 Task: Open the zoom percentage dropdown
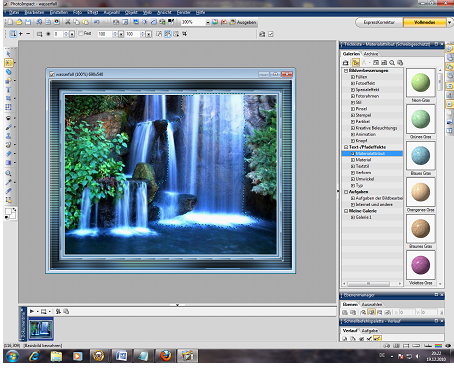point(208,22)
